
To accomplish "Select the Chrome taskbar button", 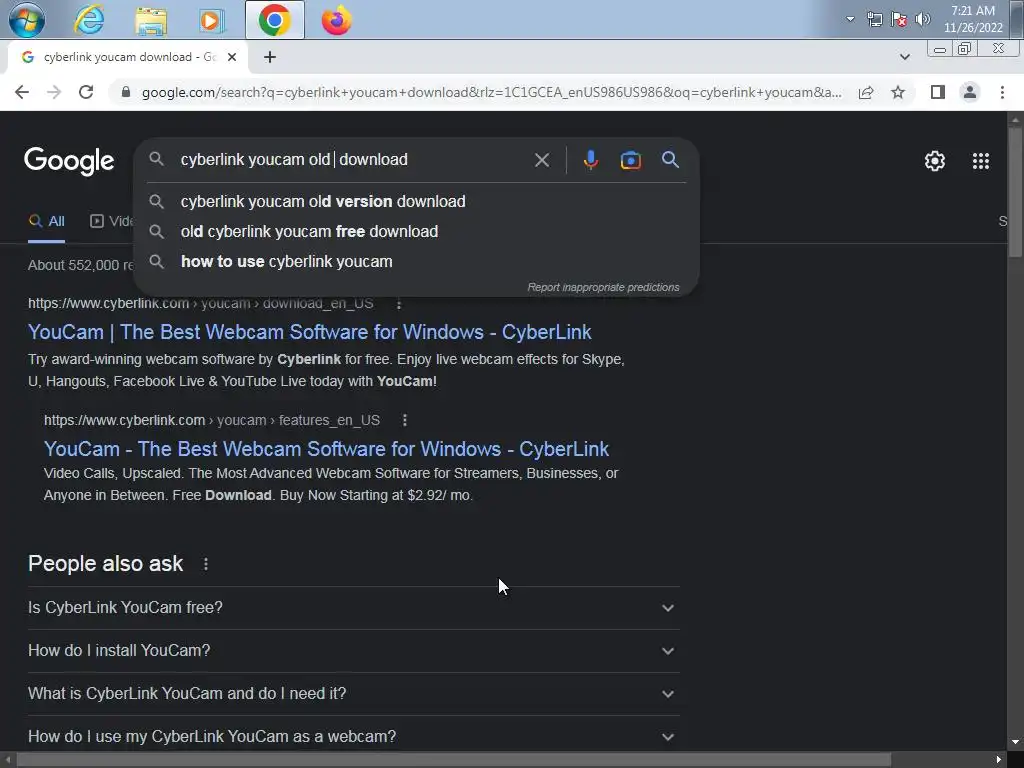I will click(x=274, y=20).
